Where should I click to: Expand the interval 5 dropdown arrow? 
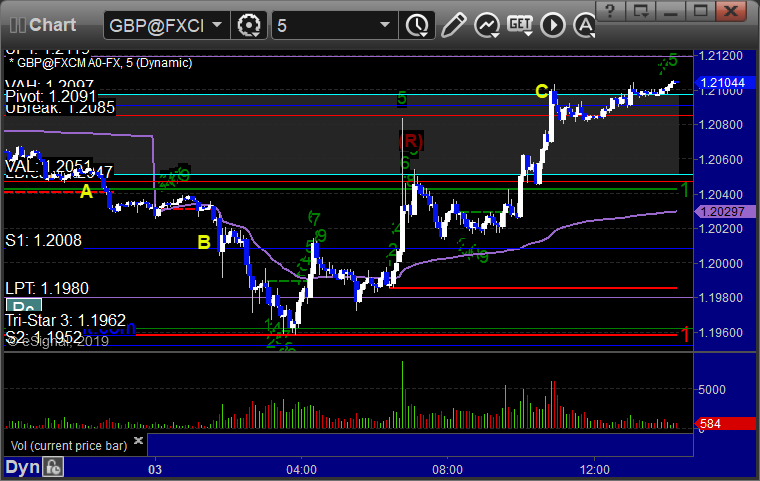pyautogui.click(x=385, y=24)
